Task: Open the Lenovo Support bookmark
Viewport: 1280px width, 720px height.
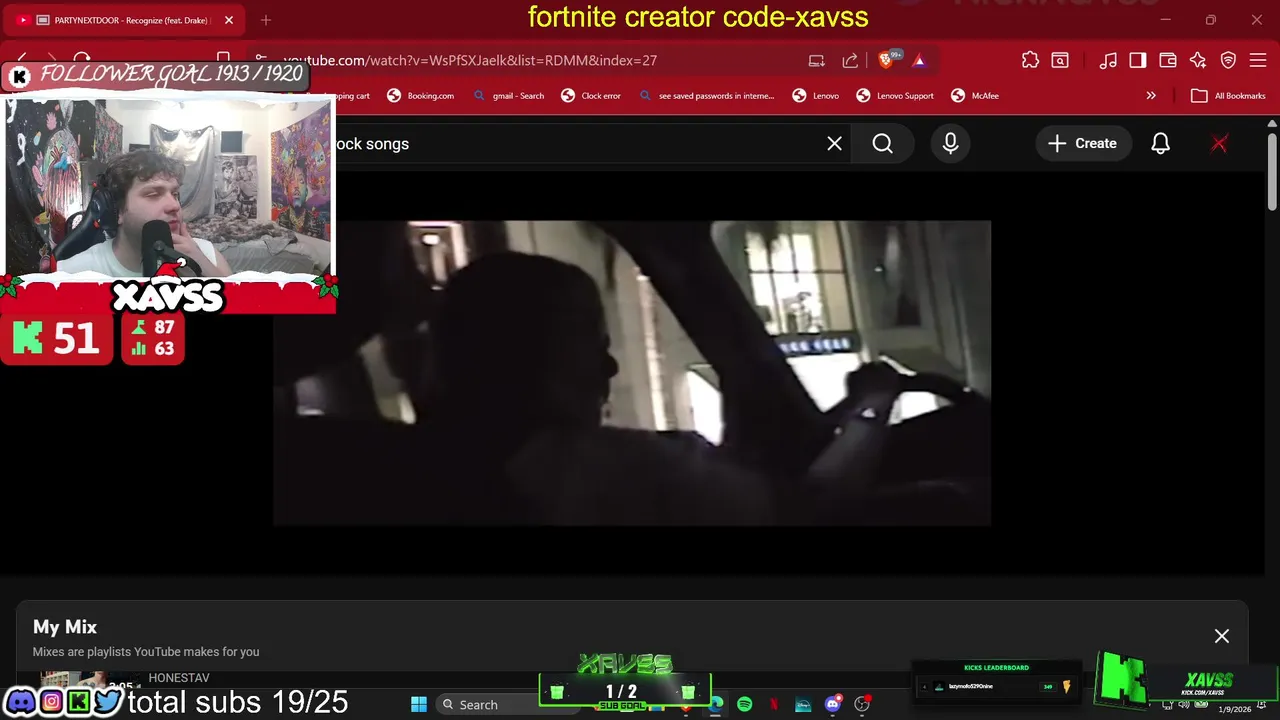Action: pyautogui.click(x=895, y=96)
